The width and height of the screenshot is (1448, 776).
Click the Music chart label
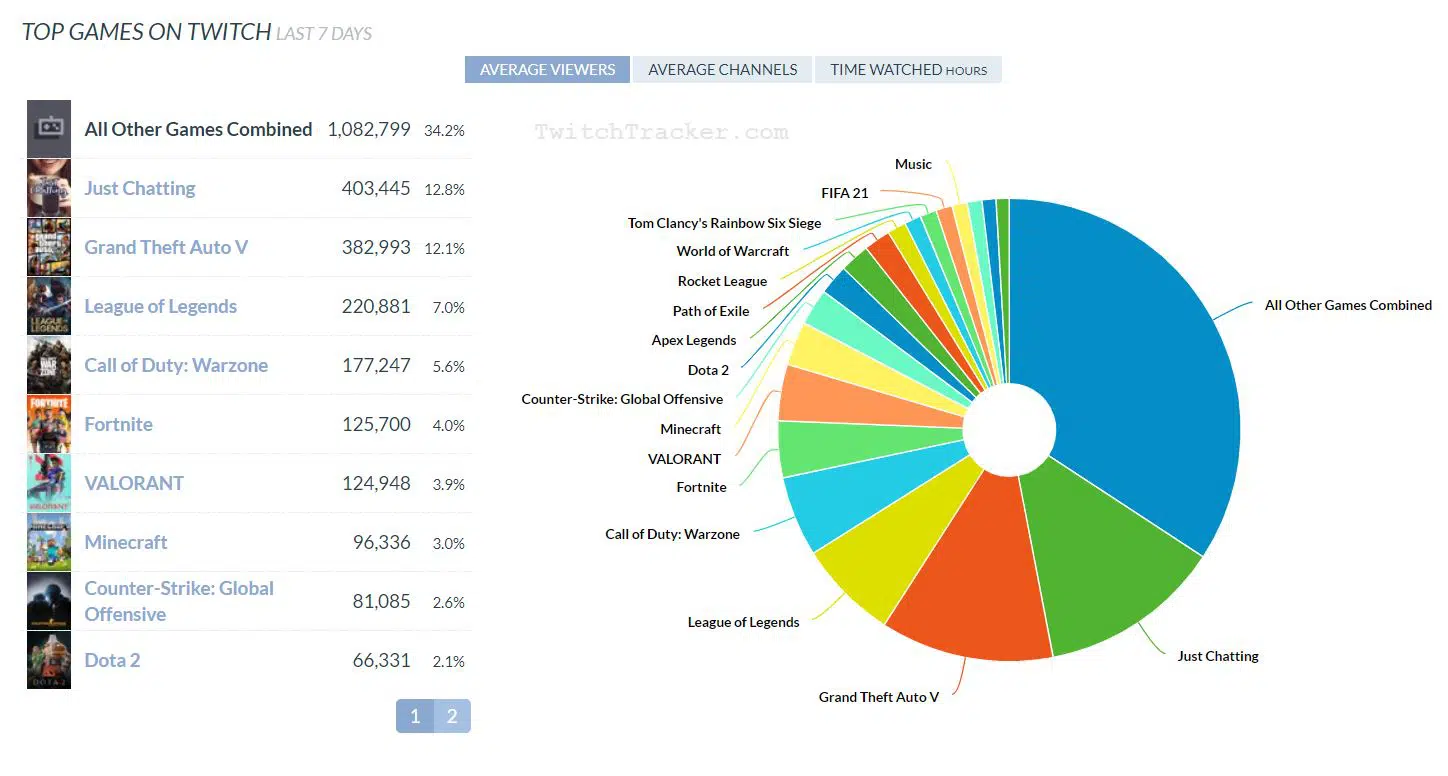click(x=913, y=164)
